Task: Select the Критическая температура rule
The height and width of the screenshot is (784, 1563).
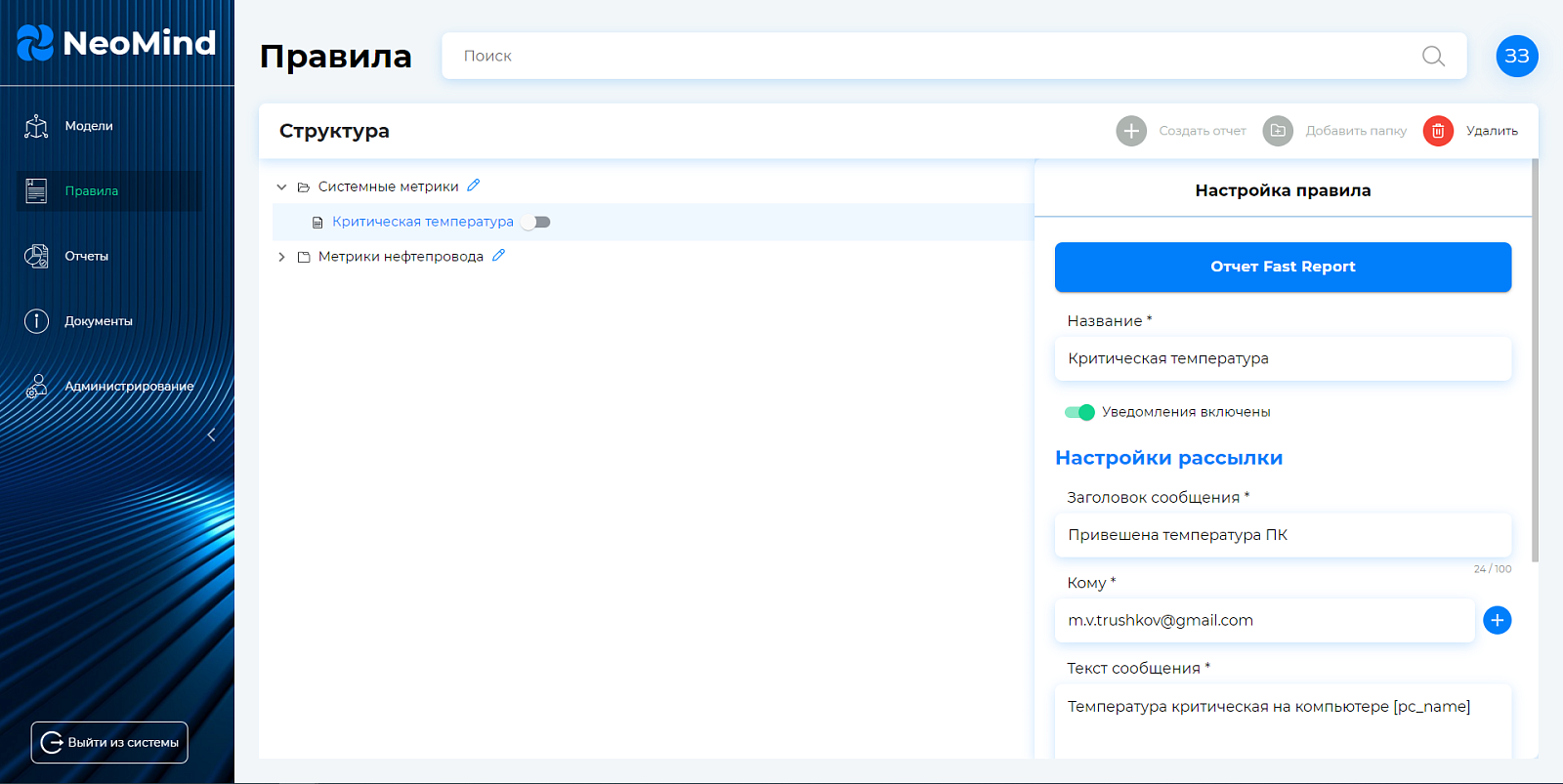Action: click(423, 222)
